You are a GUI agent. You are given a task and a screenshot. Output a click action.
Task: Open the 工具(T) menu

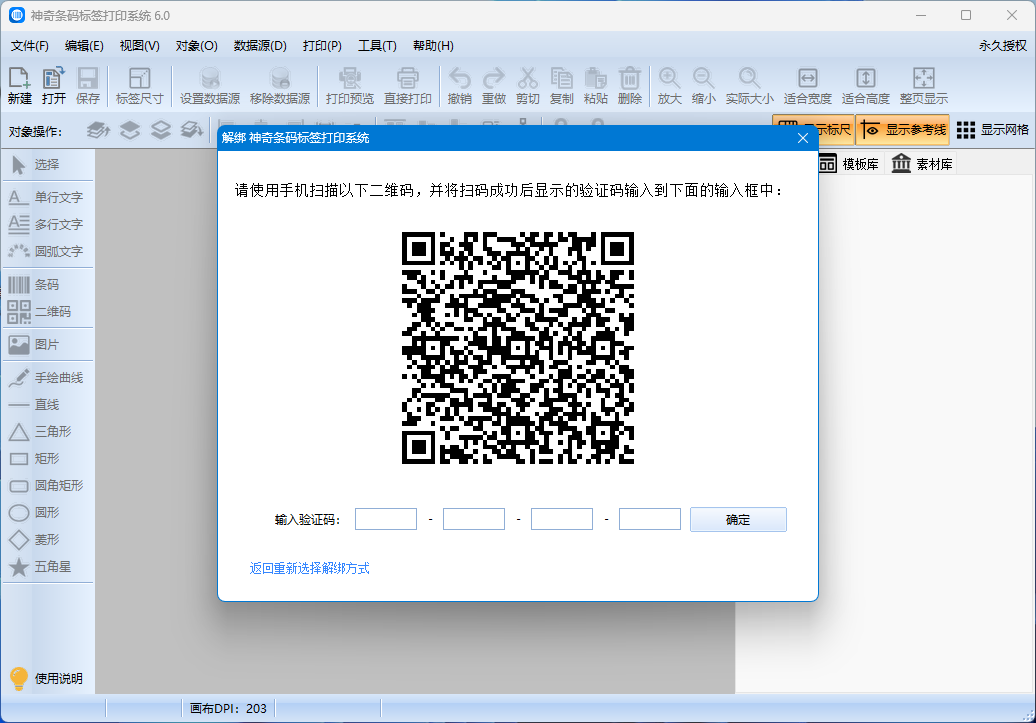tap(377, 46)
